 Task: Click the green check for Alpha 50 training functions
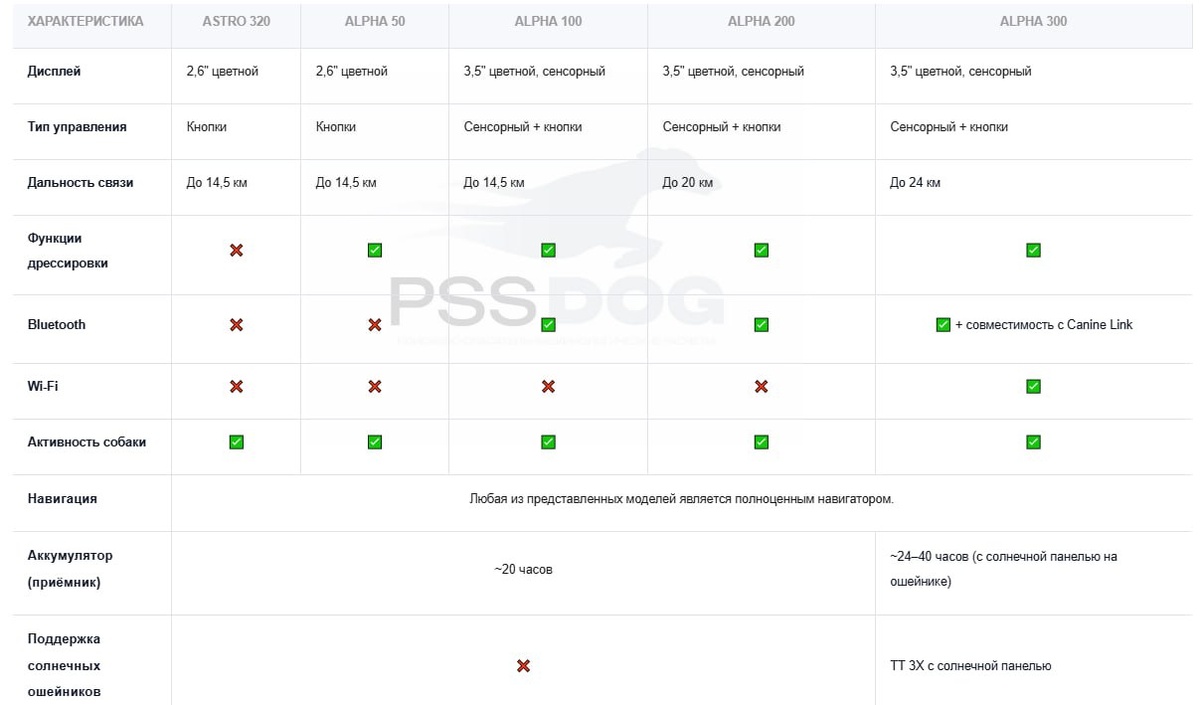pos(374,250)
